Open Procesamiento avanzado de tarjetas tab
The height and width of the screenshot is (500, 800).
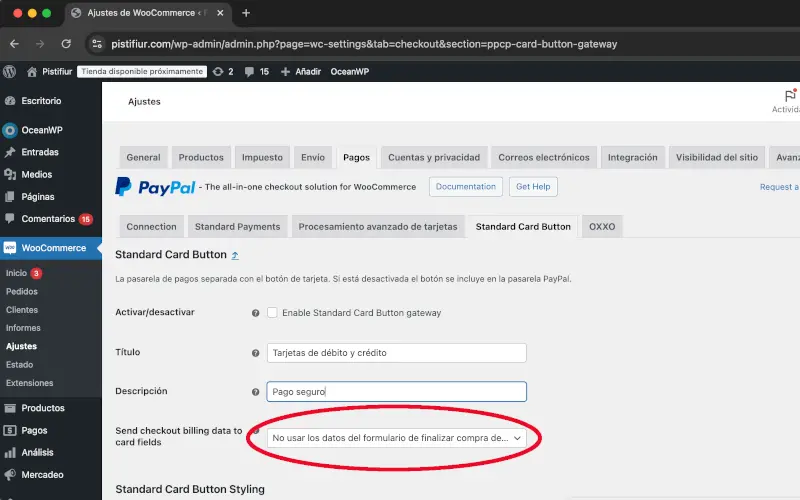coord(378,227)
